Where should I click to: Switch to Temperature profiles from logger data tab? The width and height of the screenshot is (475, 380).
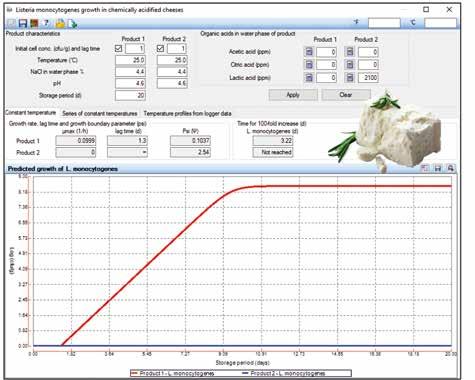[187, 113]
